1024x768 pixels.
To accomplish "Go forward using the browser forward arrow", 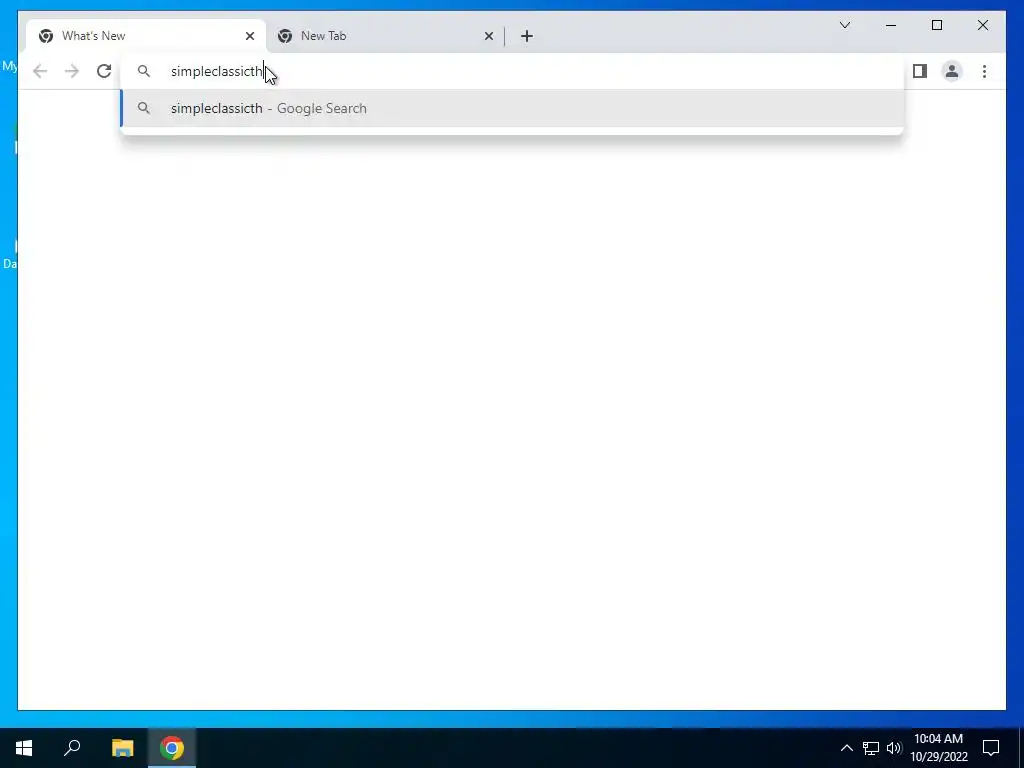I will (72, 71).
